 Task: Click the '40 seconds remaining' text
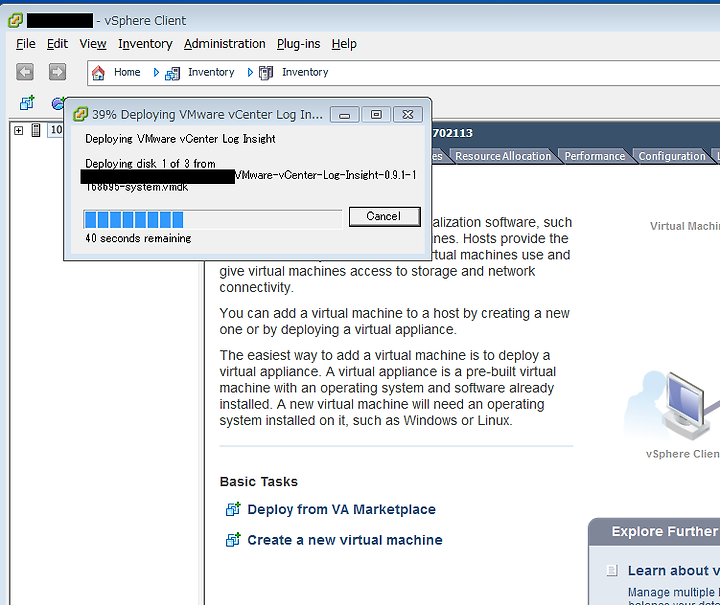[138, 238]
